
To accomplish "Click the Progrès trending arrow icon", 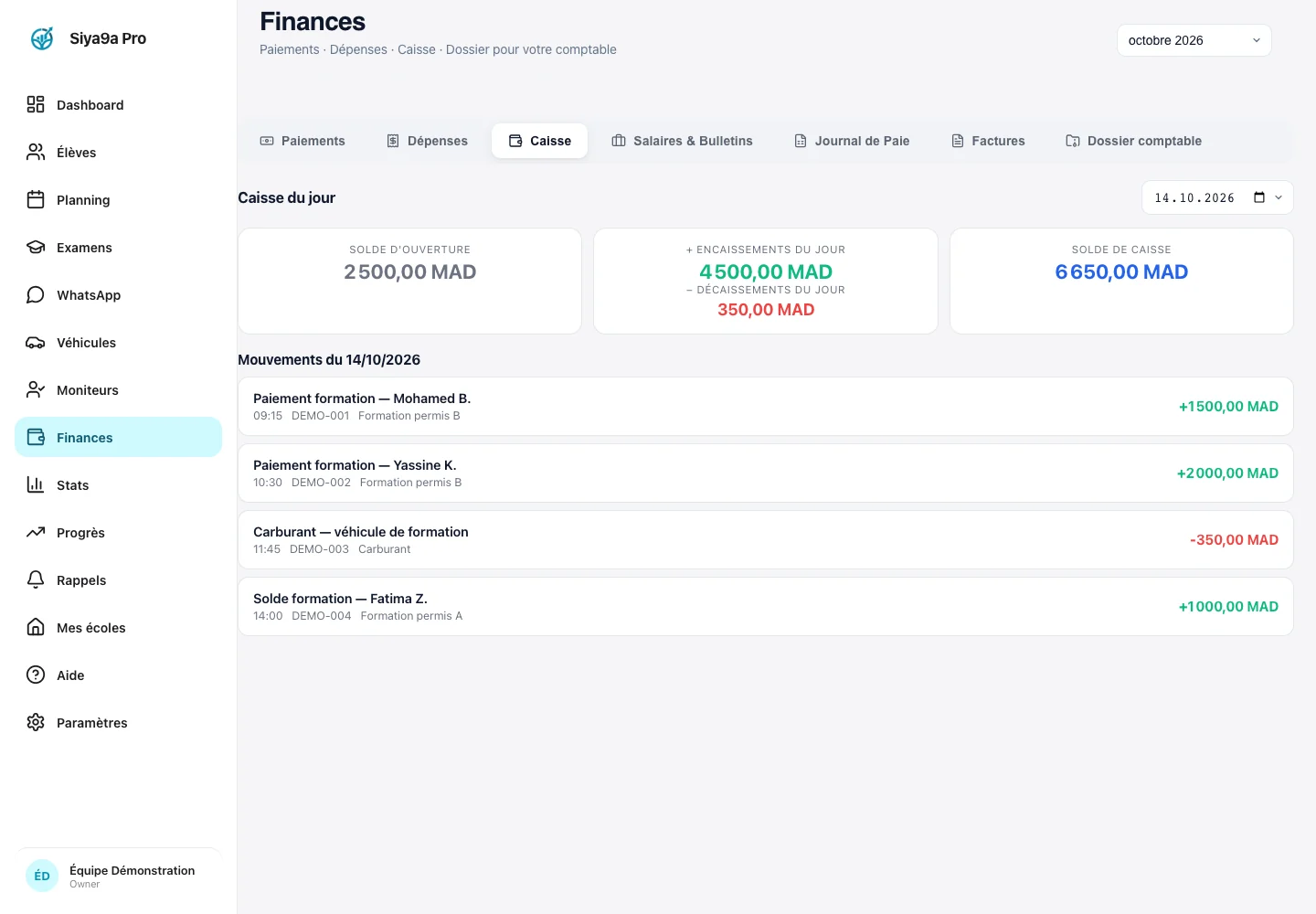I will [36, 532].
